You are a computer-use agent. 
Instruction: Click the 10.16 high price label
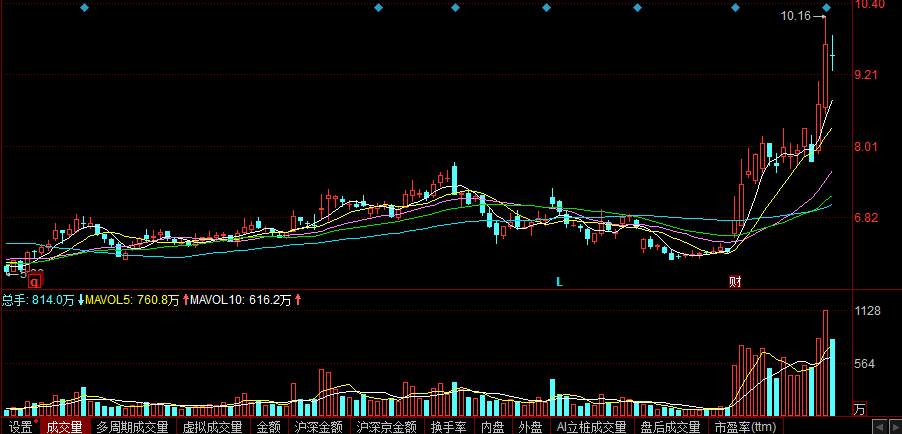pyautogui.click(x=796, y=16)
